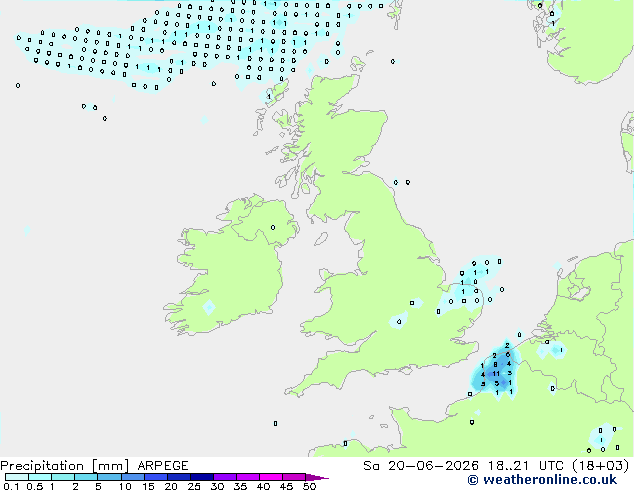Image resolution: width=634 pixels, height=490 pixels.
Task: Click the '11' precipitation value on map
Action: pyautogui.click(x=496, y=374)
